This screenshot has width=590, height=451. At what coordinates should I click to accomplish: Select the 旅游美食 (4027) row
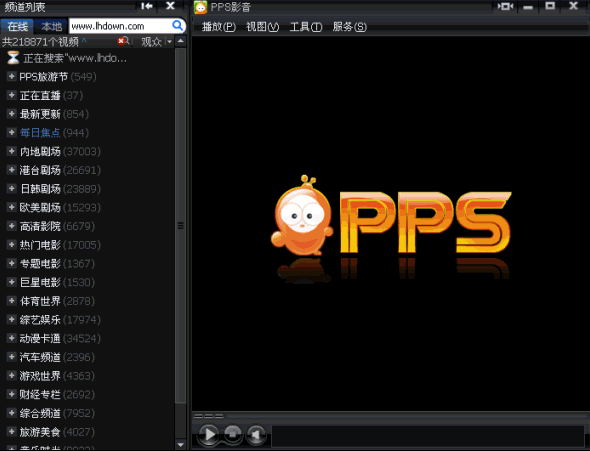[88, 432]
